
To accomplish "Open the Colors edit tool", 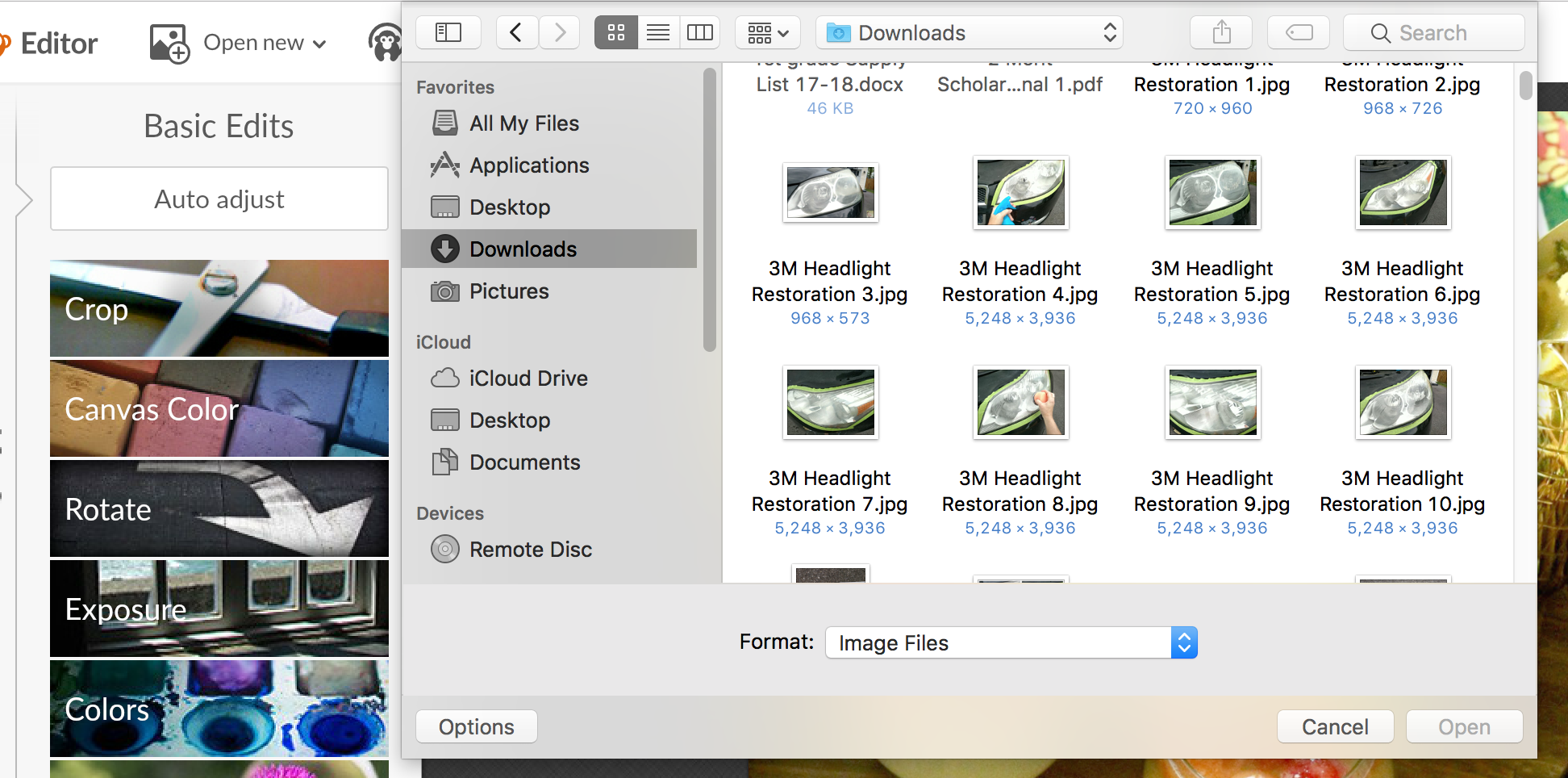I will (219, 709).
